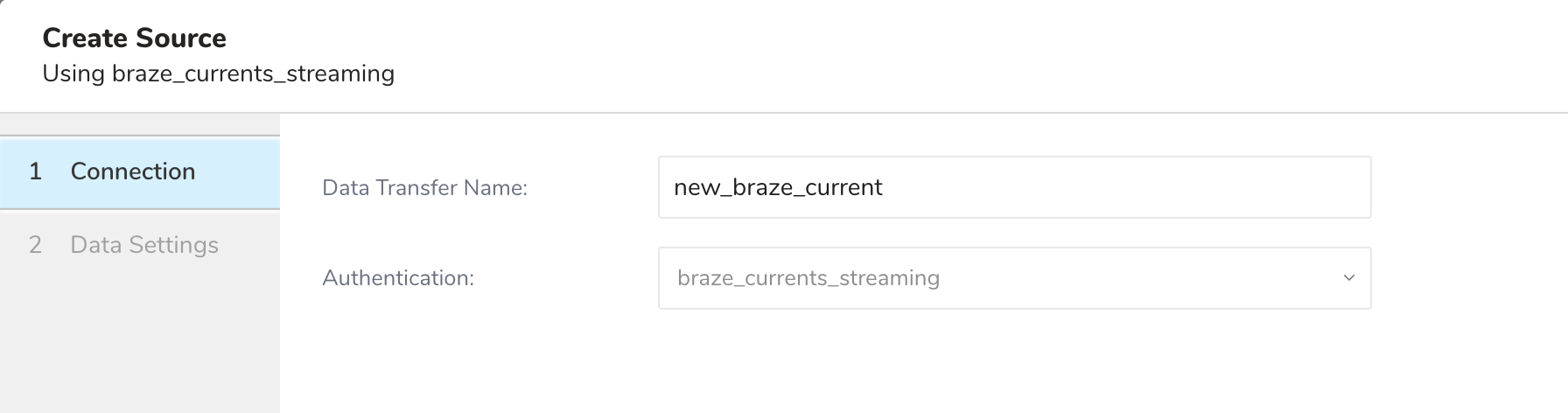The height and width of the screenshot is (413, 1568).
Task: Click the word Connection in the step list
Action: point(132,171)
